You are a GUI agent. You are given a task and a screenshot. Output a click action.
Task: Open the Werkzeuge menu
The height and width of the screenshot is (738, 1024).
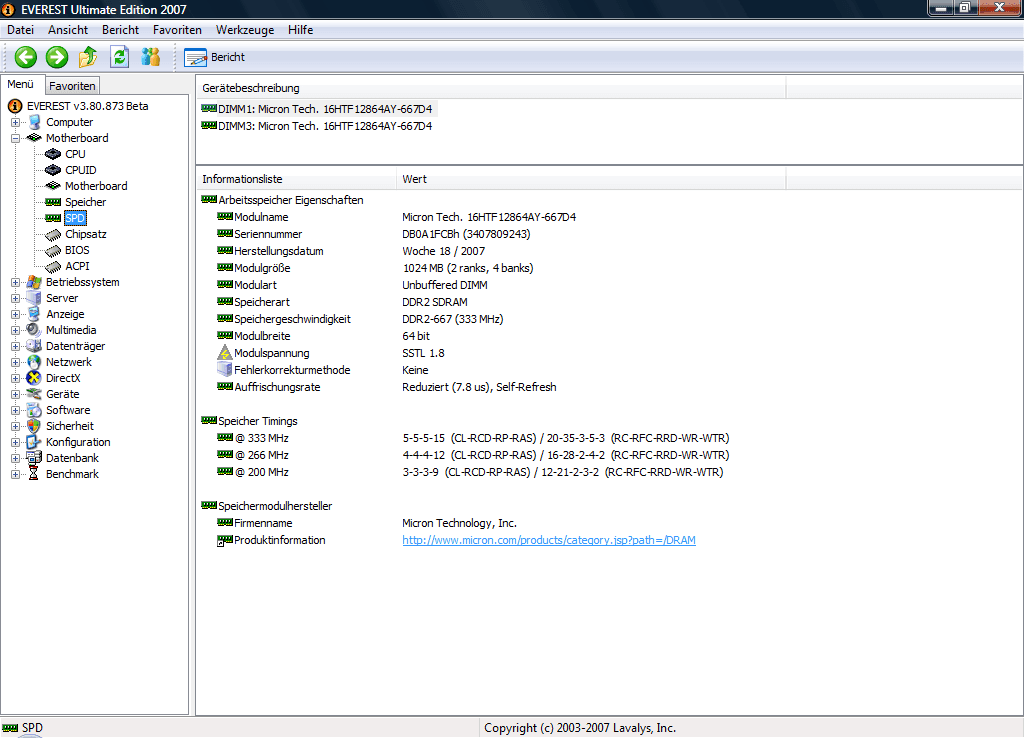pos(245,30)
